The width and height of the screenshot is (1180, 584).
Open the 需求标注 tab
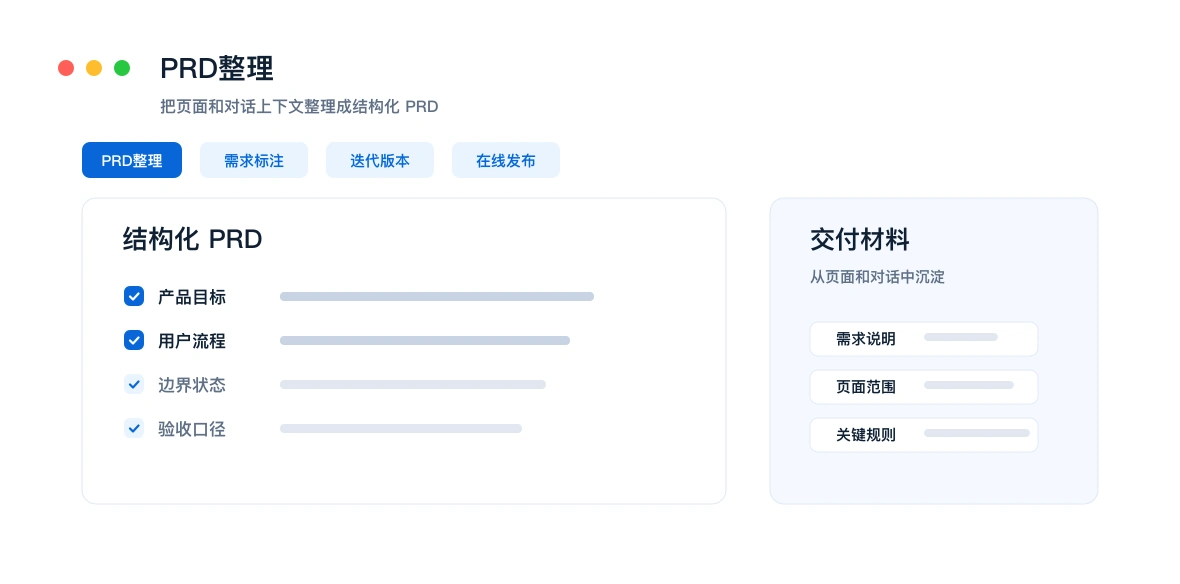point(254,160)
